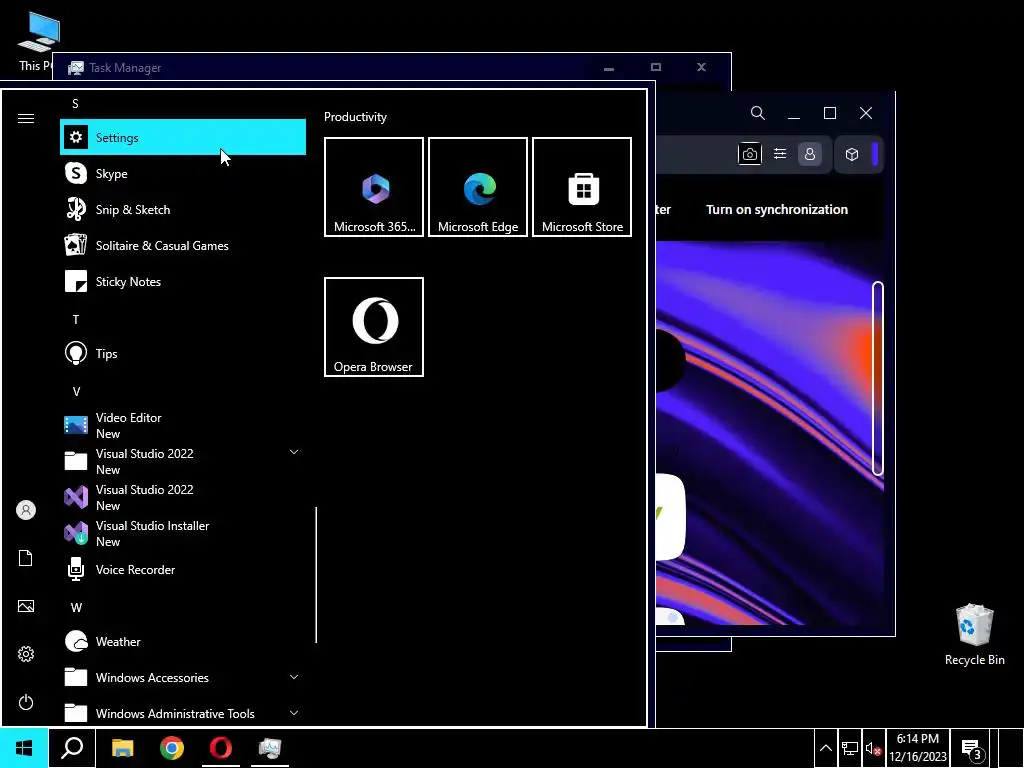Screen dimensions: 1024x768
Task: Launch Skype from the Start menu
Action: pyautogui.click(x=183, y=174)
